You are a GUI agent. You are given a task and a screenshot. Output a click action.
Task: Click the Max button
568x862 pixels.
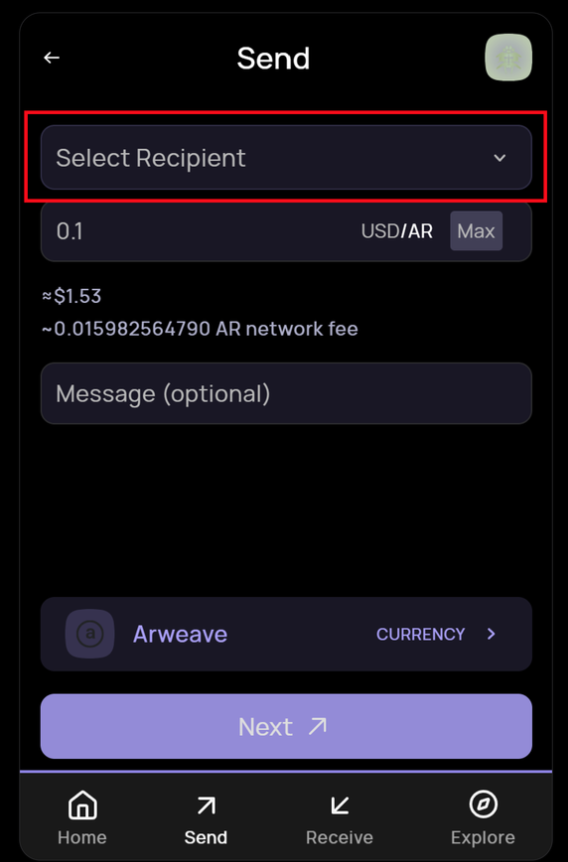(476, 231)
